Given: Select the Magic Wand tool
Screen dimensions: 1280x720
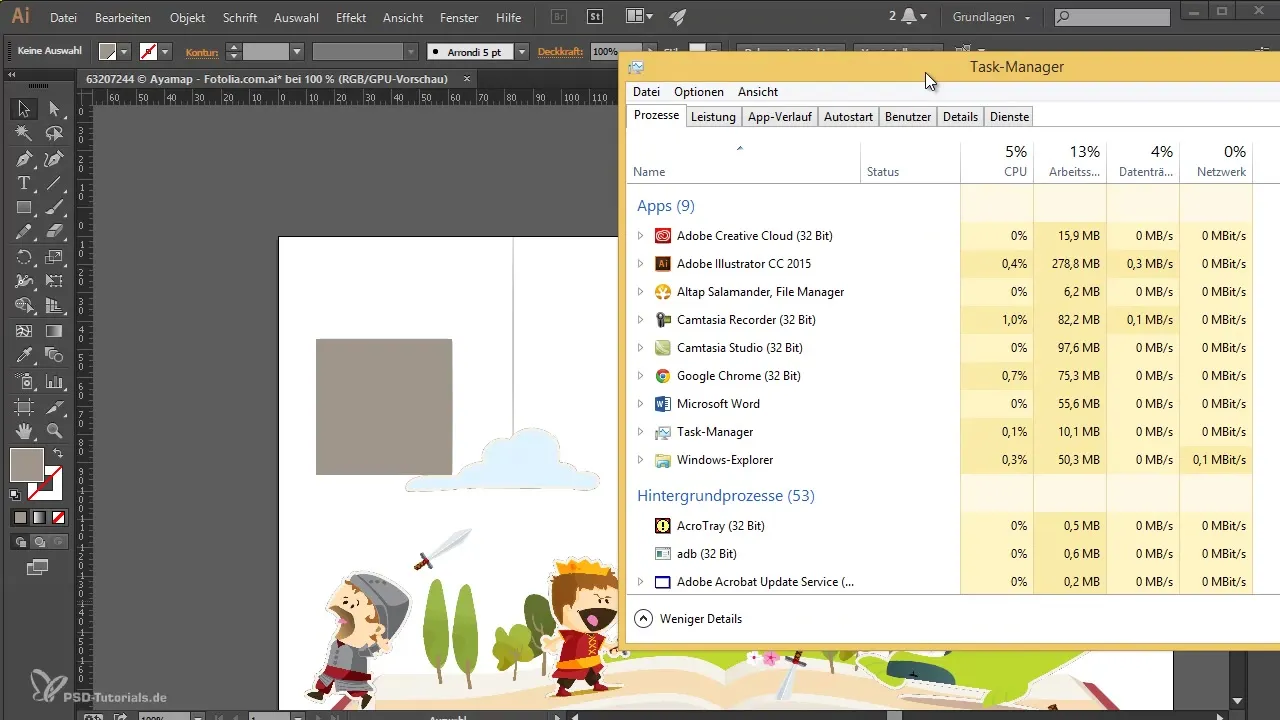Looking at the screenshot, I should pyautogui.click(x=24, y=134).
